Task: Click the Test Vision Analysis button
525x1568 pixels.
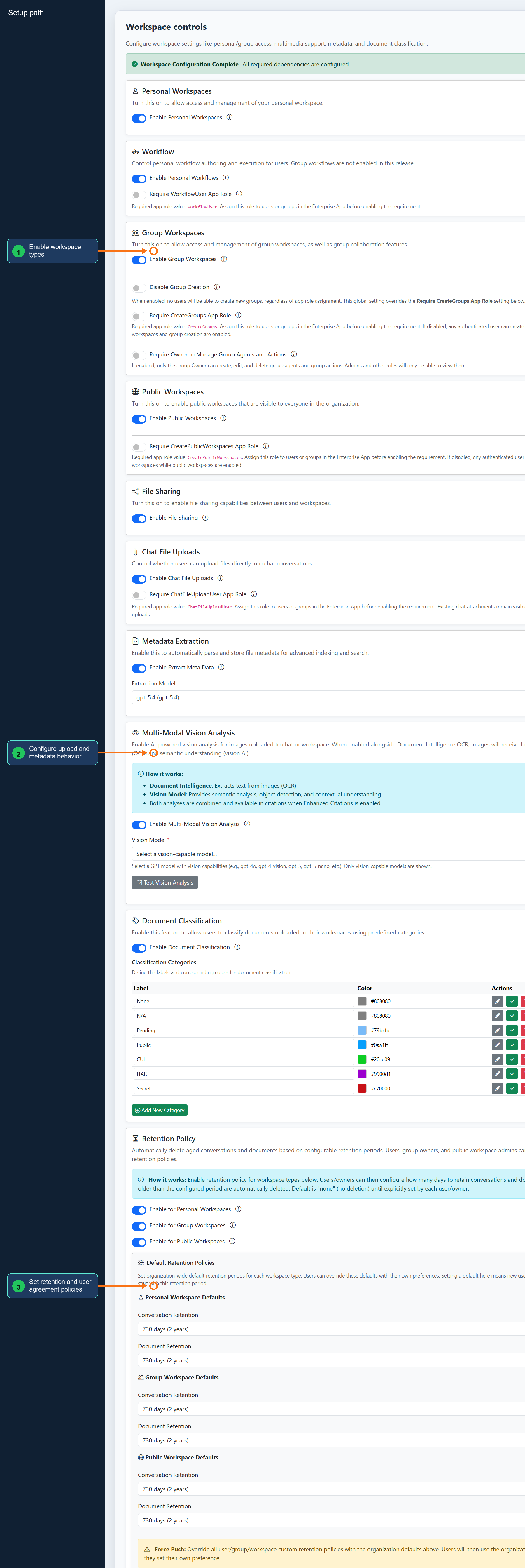Action: [165, 883]
